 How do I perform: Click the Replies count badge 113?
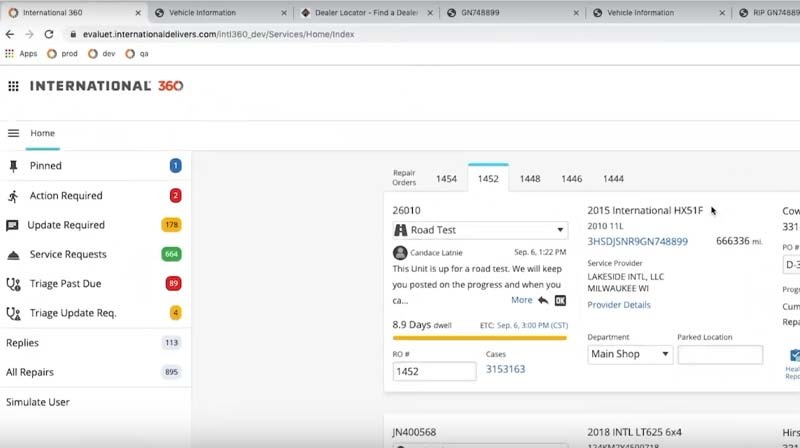point(171,343)
